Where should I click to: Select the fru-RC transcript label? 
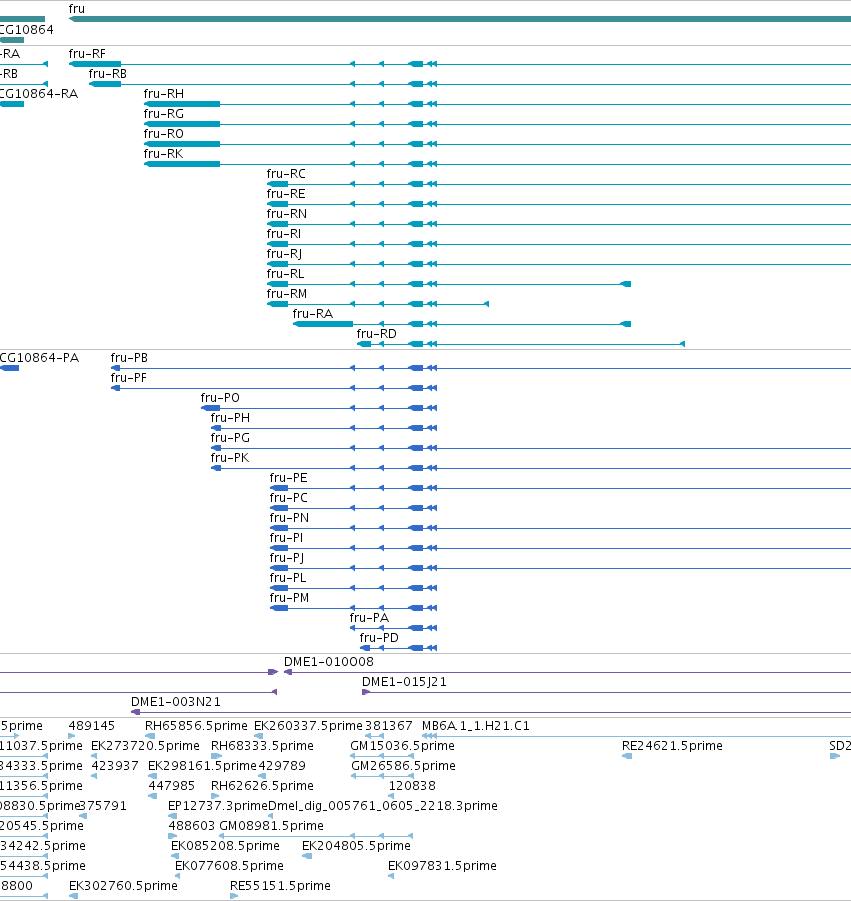point(286,174)
